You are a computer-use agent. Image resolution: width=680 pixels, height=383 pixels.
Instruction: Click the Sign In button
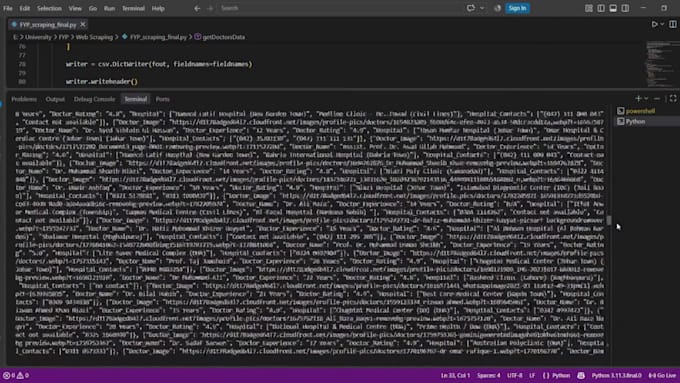[517, 8]
